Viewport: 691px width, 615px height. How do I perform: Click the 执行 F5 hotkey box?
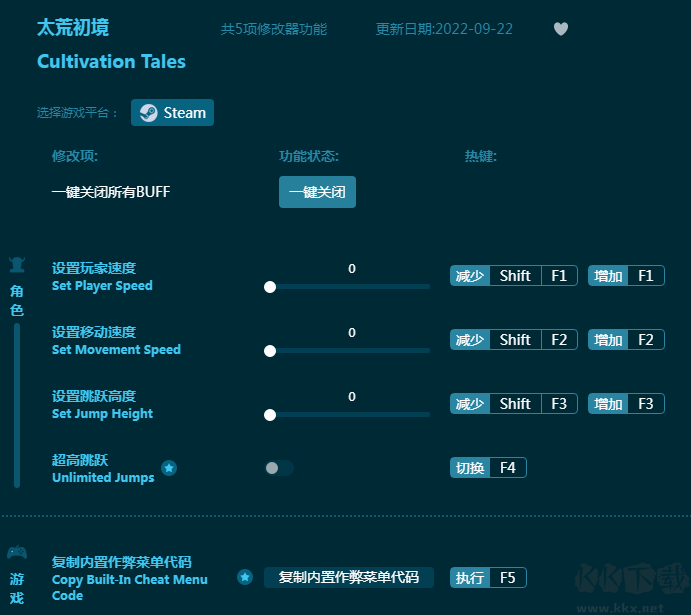pyautogui.click(x=488, y=578)
